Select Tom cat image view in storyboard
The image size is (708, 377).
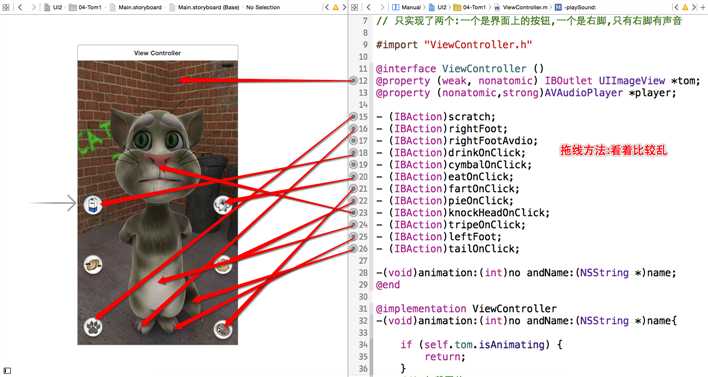158,203
